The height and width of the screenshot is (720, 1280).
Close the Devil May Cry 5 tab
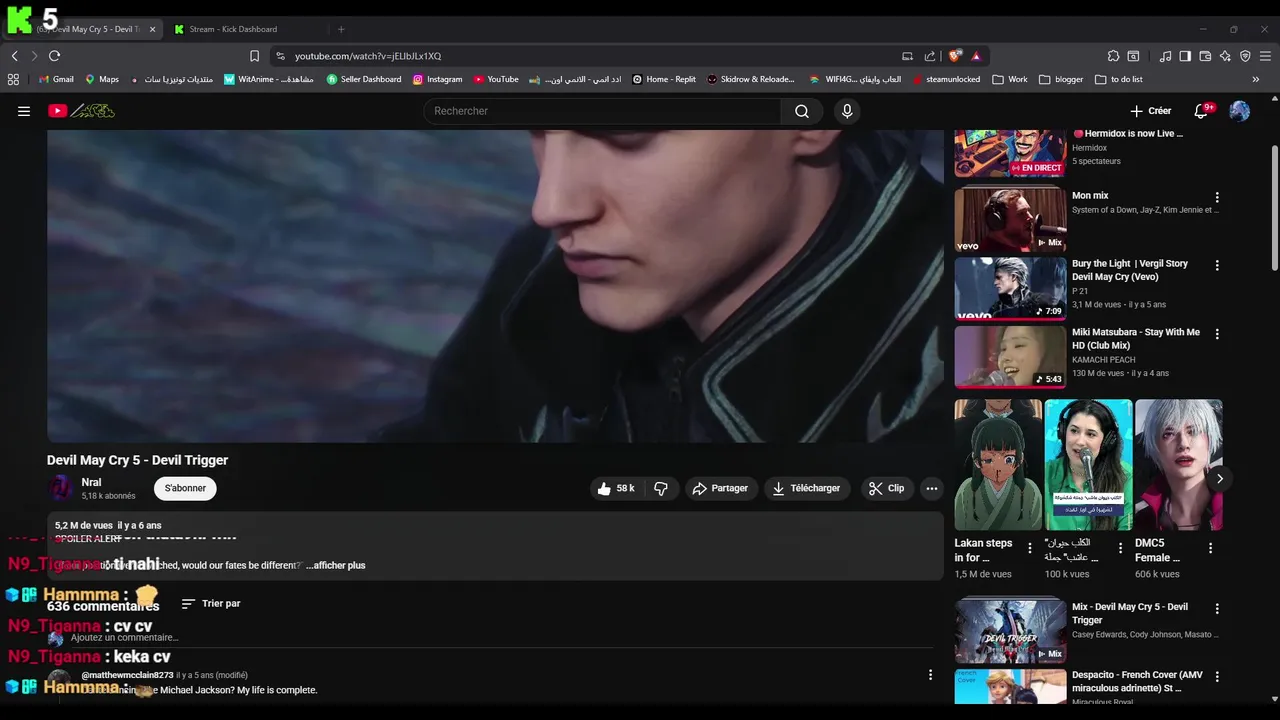tap(152, 29)
